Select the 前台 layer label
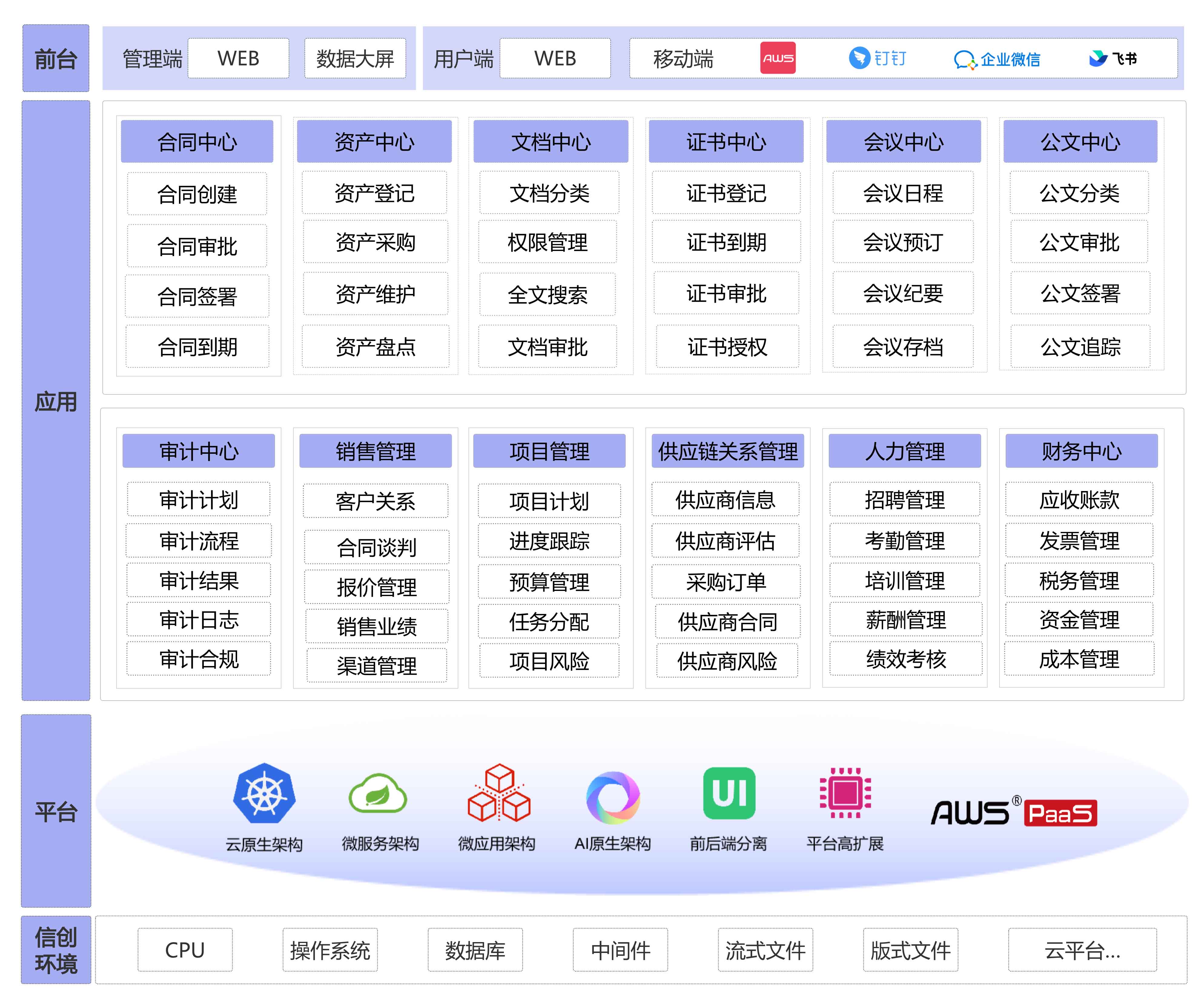 (56, 58)
